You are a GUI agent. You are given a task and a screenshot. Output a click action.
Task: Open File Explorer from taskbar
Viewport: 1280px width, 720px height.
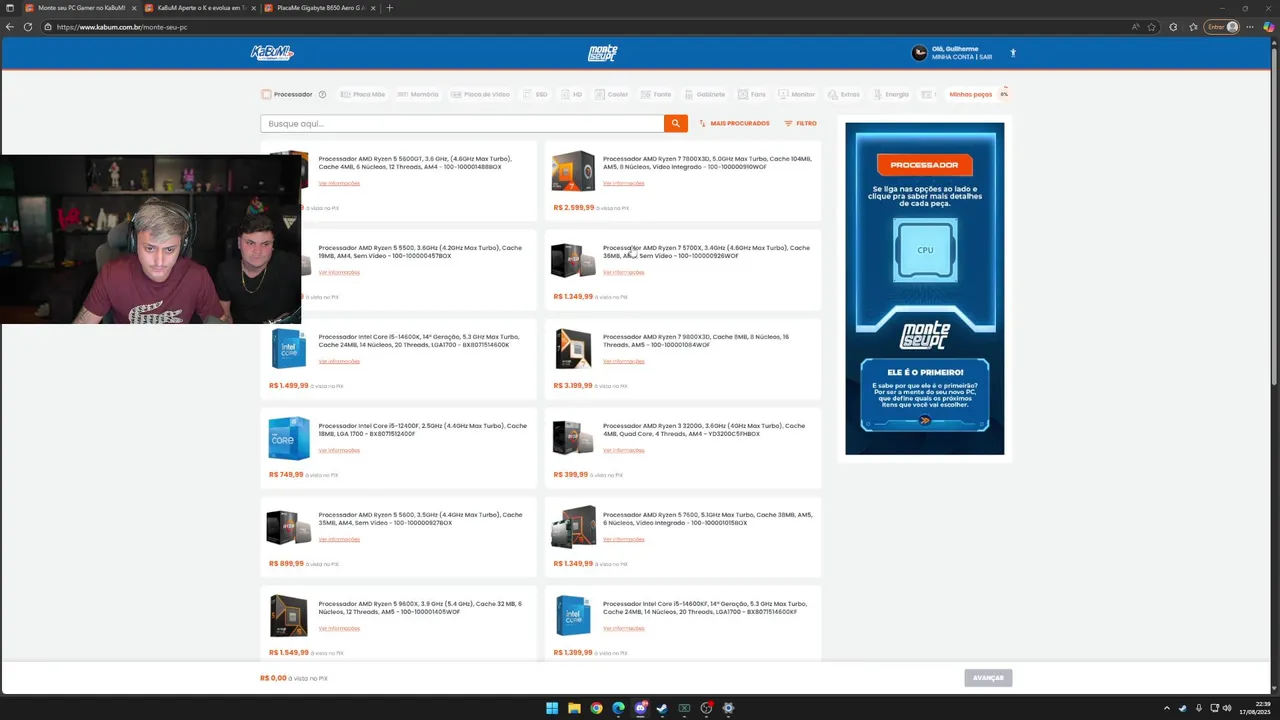[x=574, y=708]
